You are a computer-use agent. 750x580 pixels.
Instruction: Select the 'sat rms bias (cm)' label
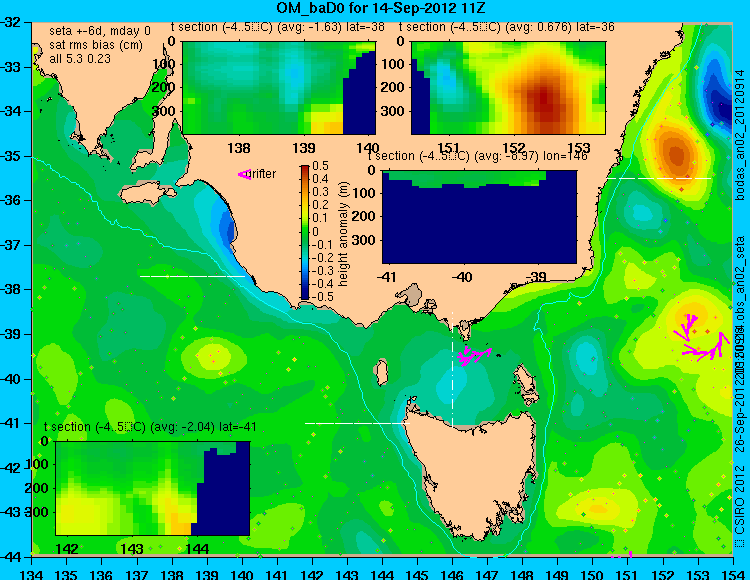click(96, 45)
